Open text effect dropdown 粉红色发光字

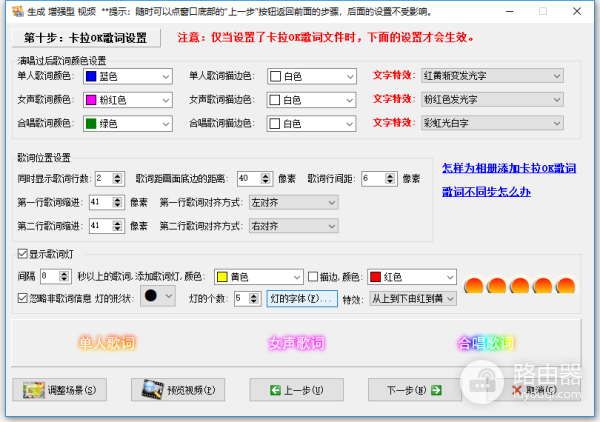click(x=492, y=99)
